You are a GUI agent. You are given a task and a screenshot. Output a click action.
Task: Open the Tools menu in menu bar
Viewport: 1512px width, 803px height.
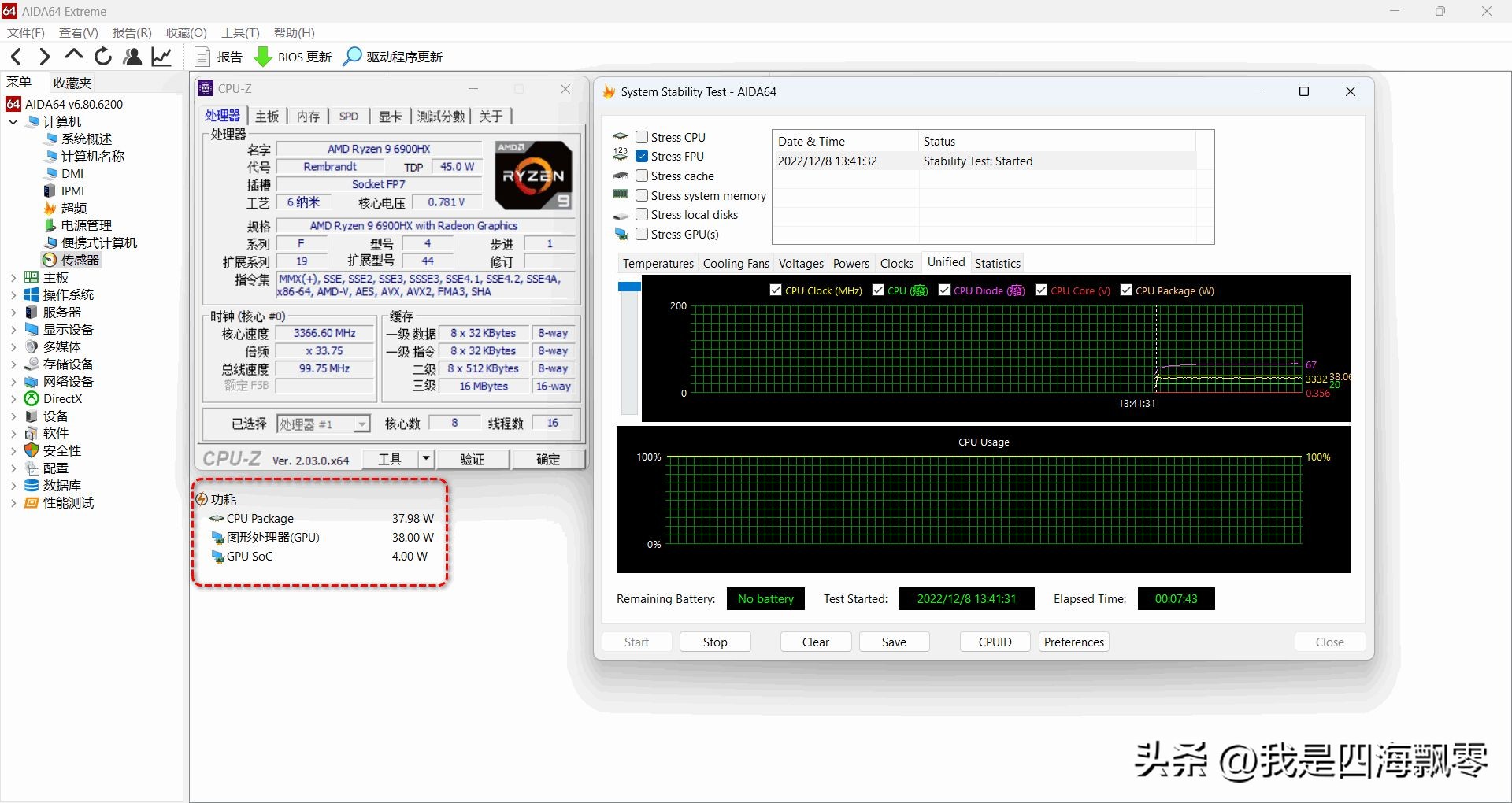(240, 32)
